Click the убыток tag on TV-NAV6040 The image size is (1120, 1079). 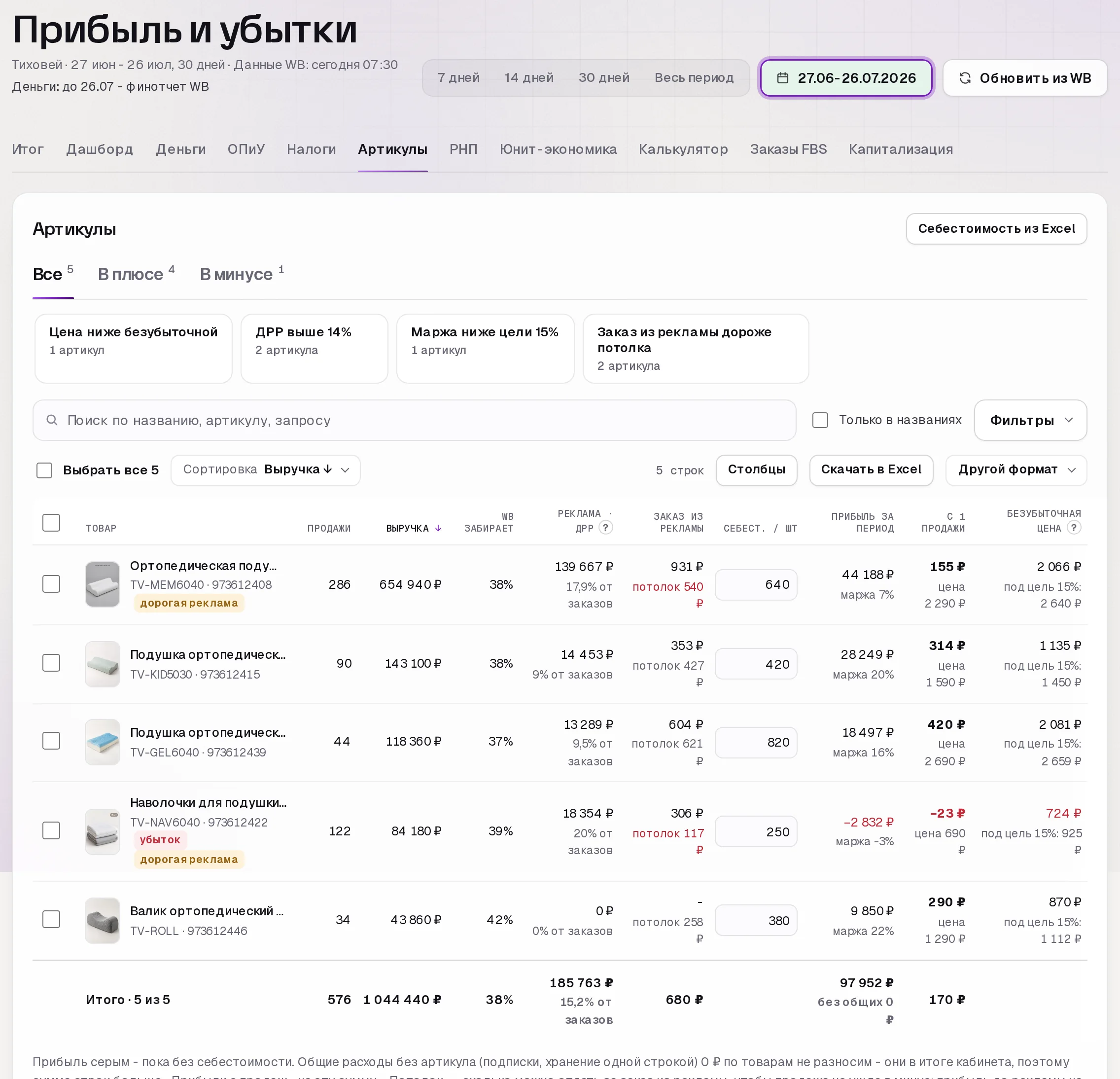click(x=160, y=839)
